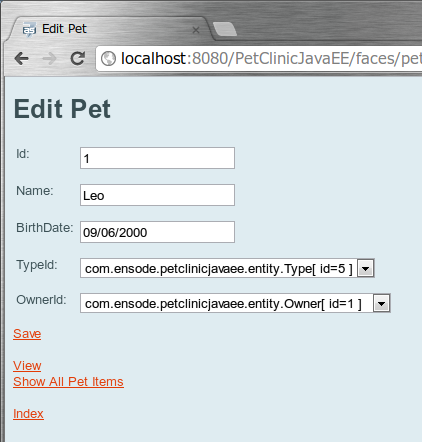422x442 pixels.
Task: Click the TypeId combo box value
Action: 219,268
